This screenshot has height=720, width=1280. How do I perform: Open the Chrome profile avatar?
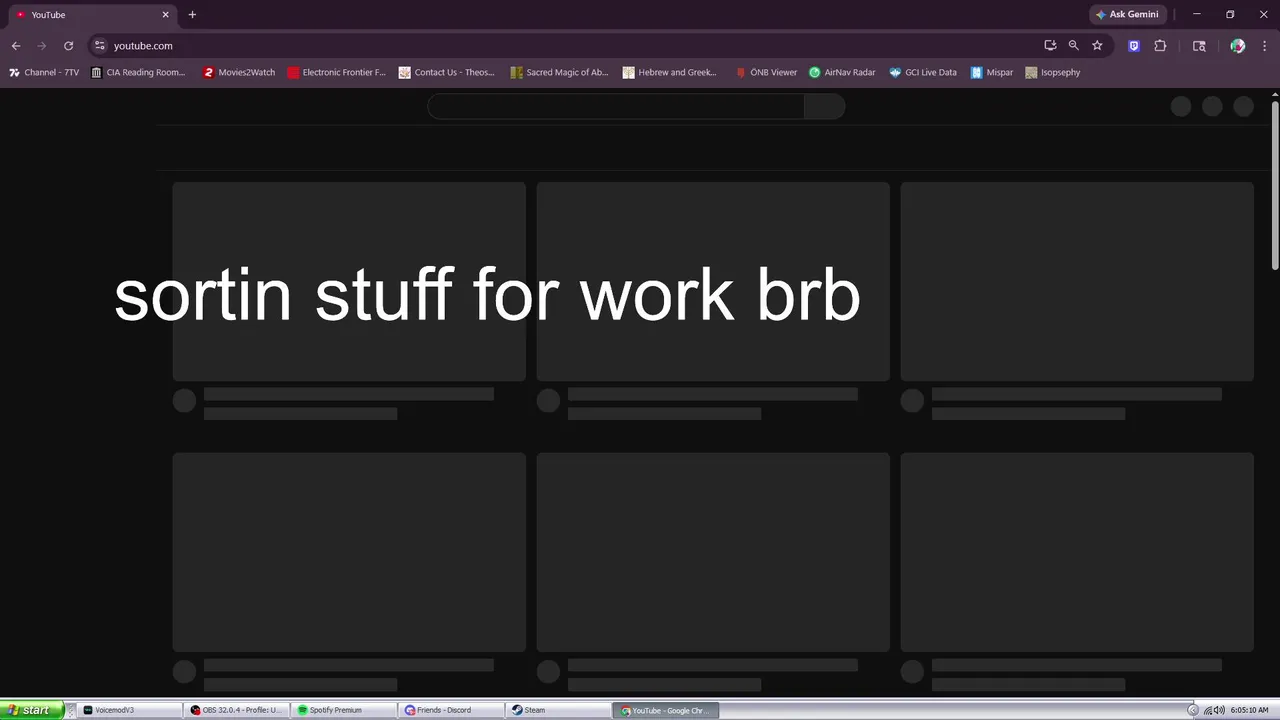click(x=1238, y=46)
